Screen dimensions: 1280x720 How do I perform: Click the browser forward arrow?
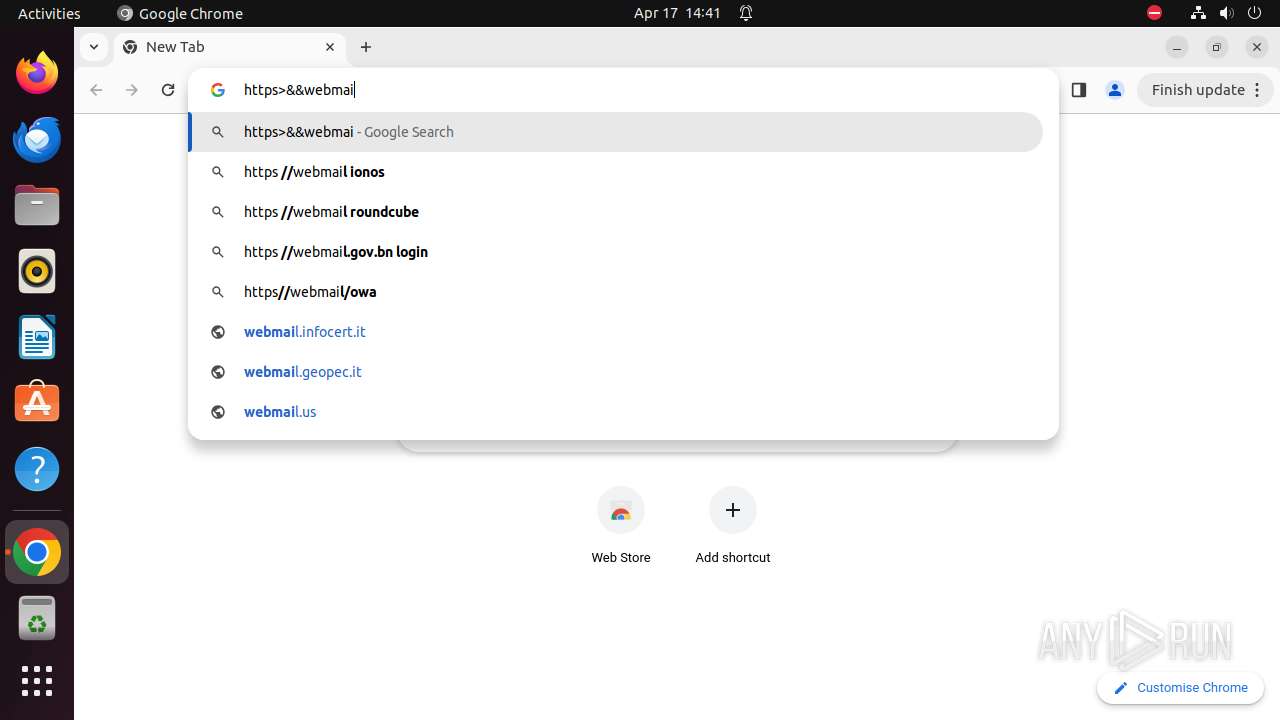click(132, 90)
